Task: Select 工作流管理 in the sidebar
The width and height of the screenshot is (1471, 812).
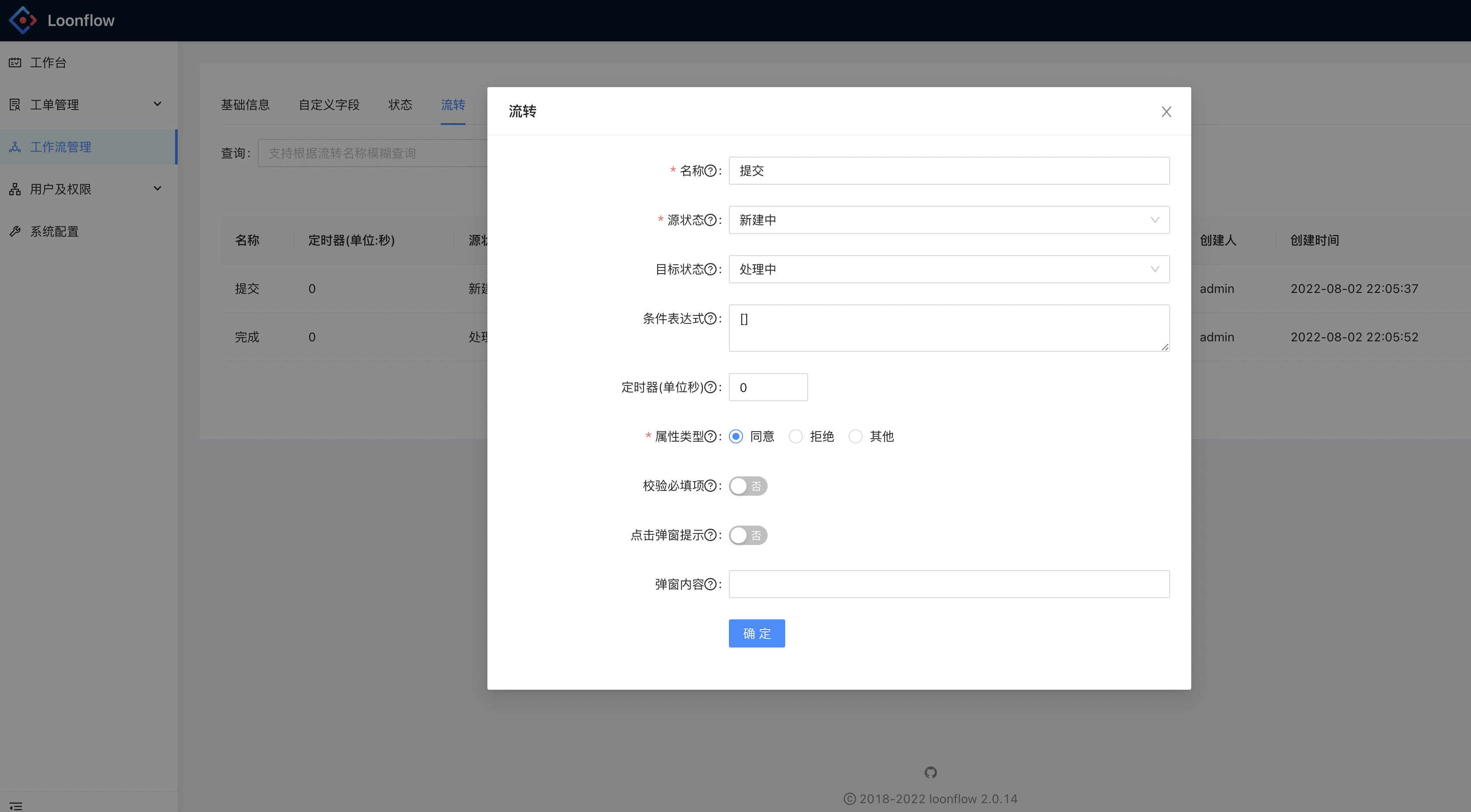Action: tap(88, 147)
